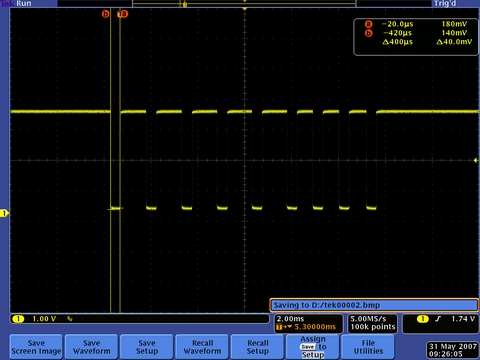Viewport: 480px width, 360px height.
Task: Click the channel 1 badge beside 1.00 V
Action: coord(18,319)
